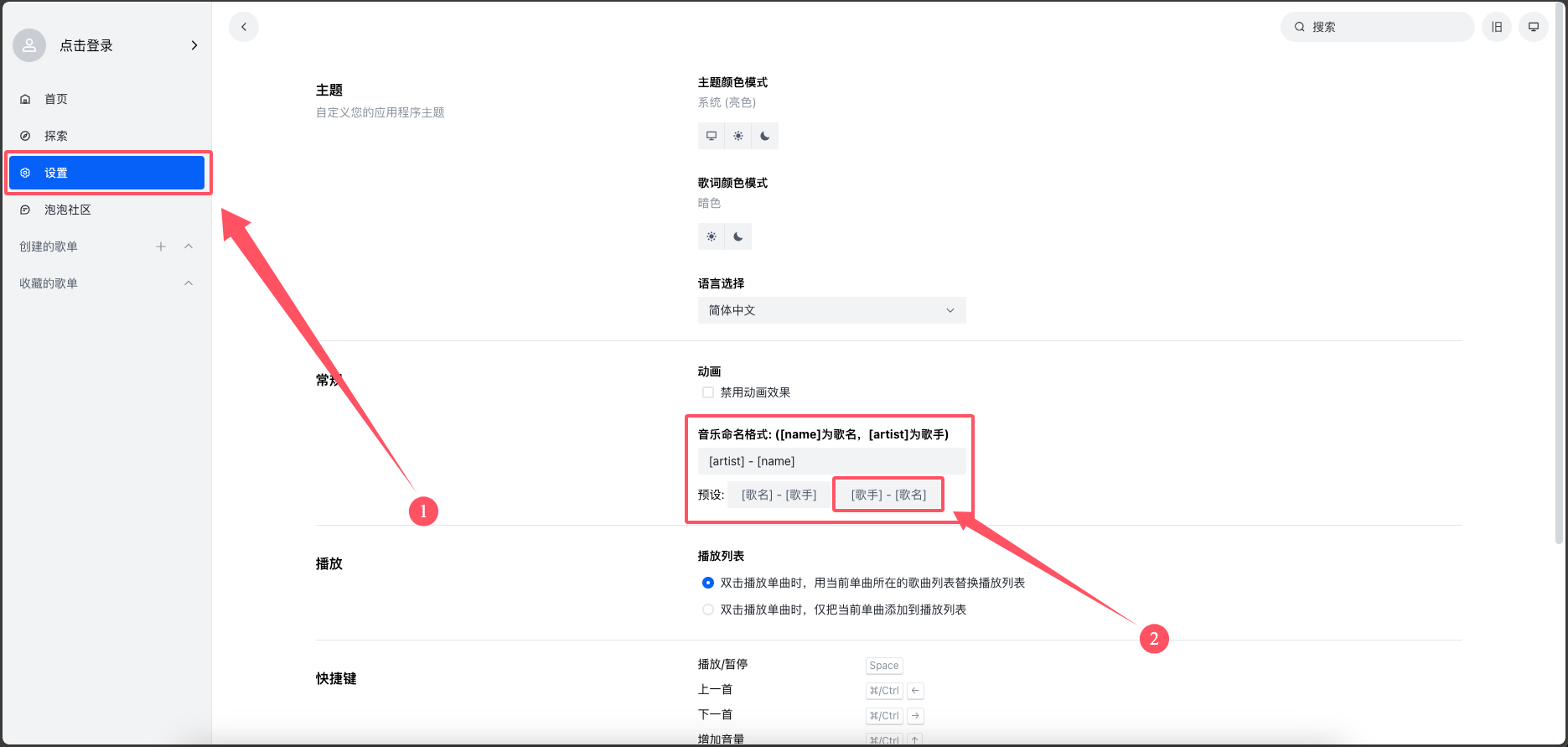Set theme color mode to dark moon
The height and width of the screenshot is (747, 1568).
[x=765, y=136]
